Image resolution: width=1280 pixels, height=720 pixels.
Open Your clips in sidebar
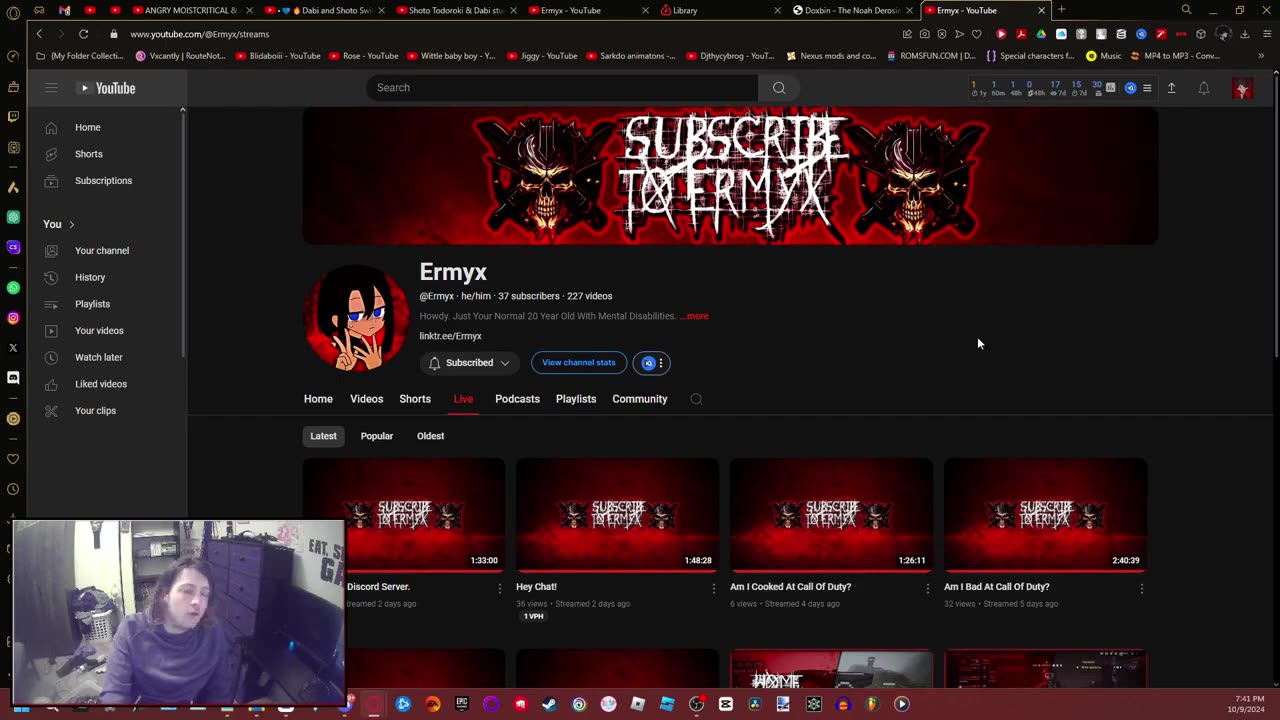point(105,411)
